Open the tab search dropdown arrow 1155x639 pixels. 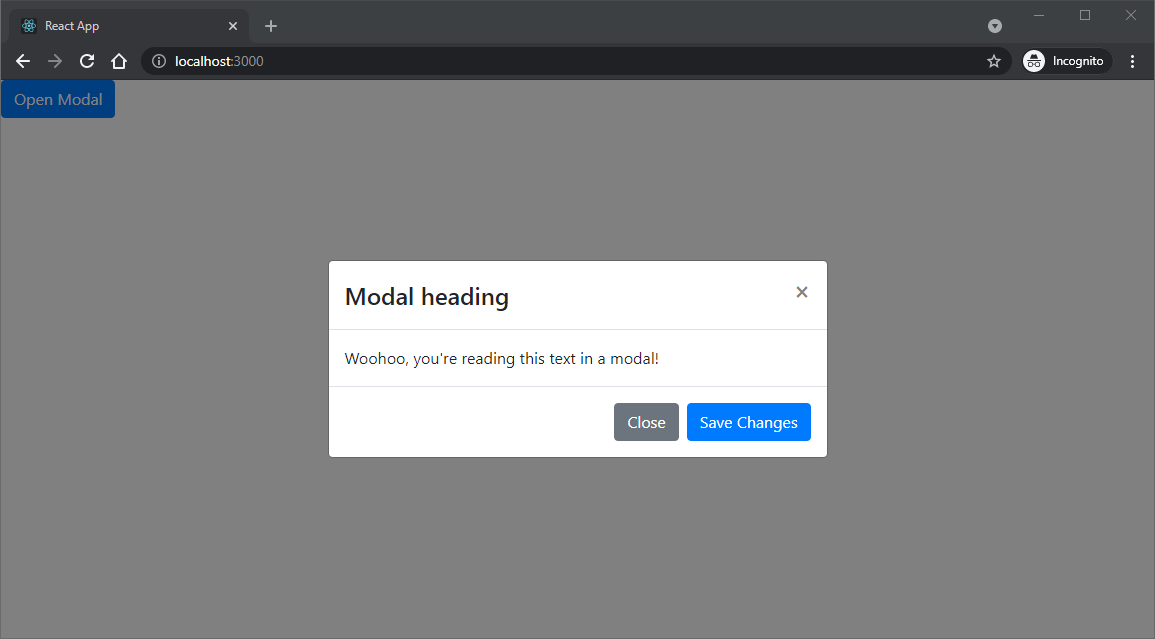[x=994, y=26]
